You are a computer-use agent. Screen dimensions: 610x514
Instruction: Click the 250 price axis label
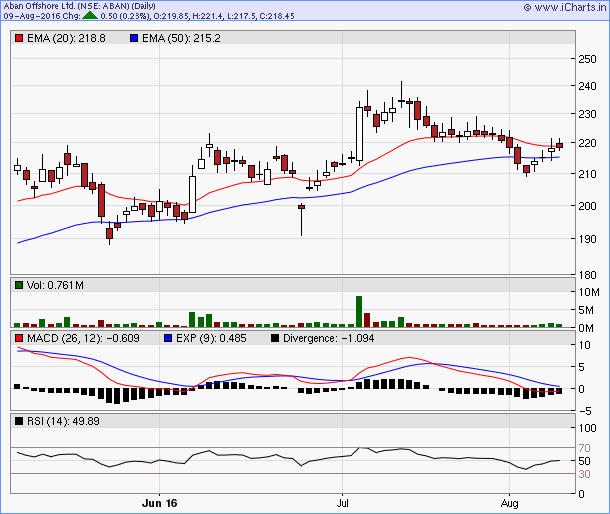point(587,59)
